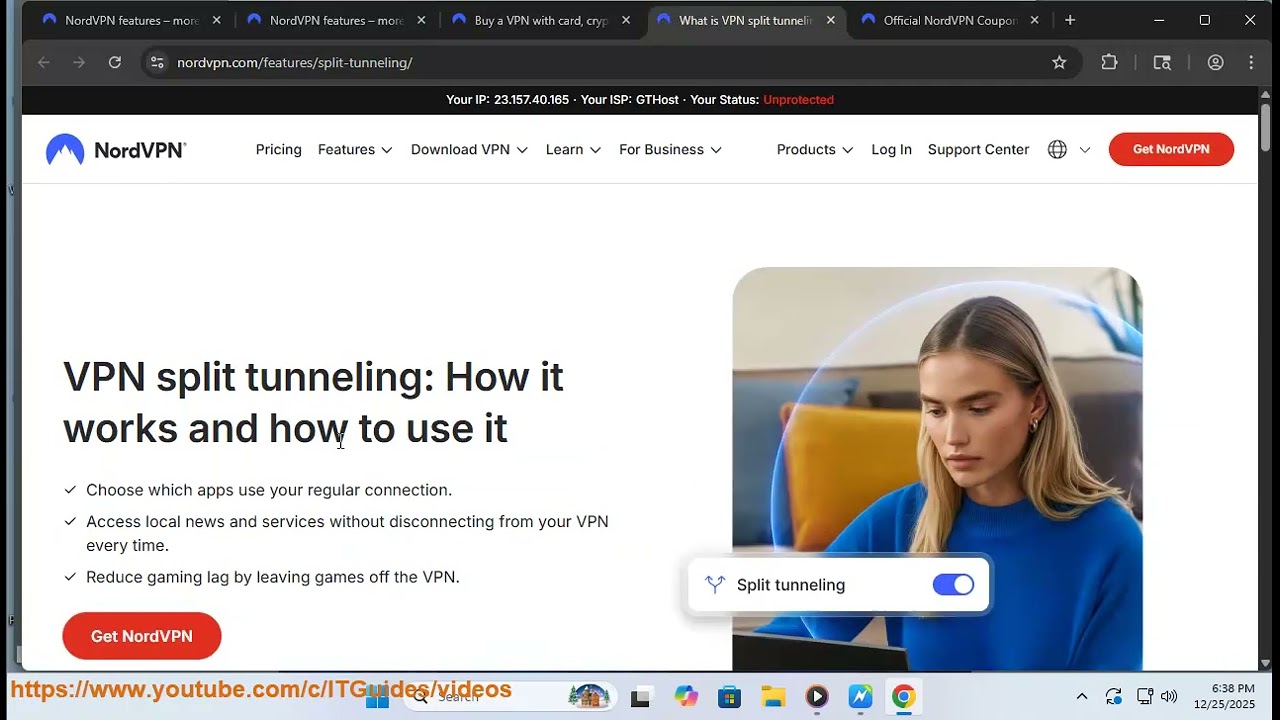Open Microsoft Store from the taskbar
1280x720 pixels.
tap(729, 697)
